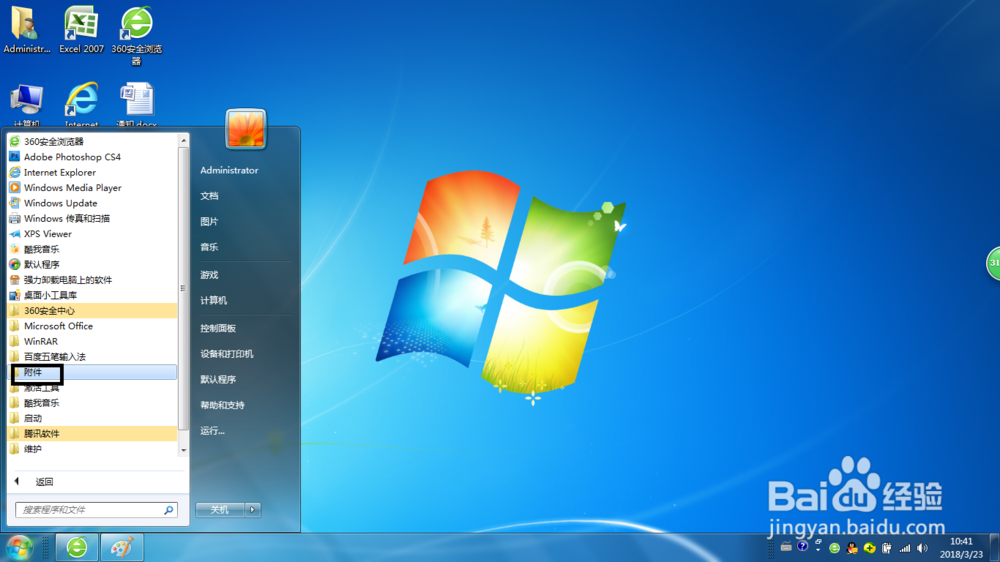The width and height of the screenshot is (1000, 562).
Task: Click the 360 安全卫士 tray icon
Action: pos(869,548)
